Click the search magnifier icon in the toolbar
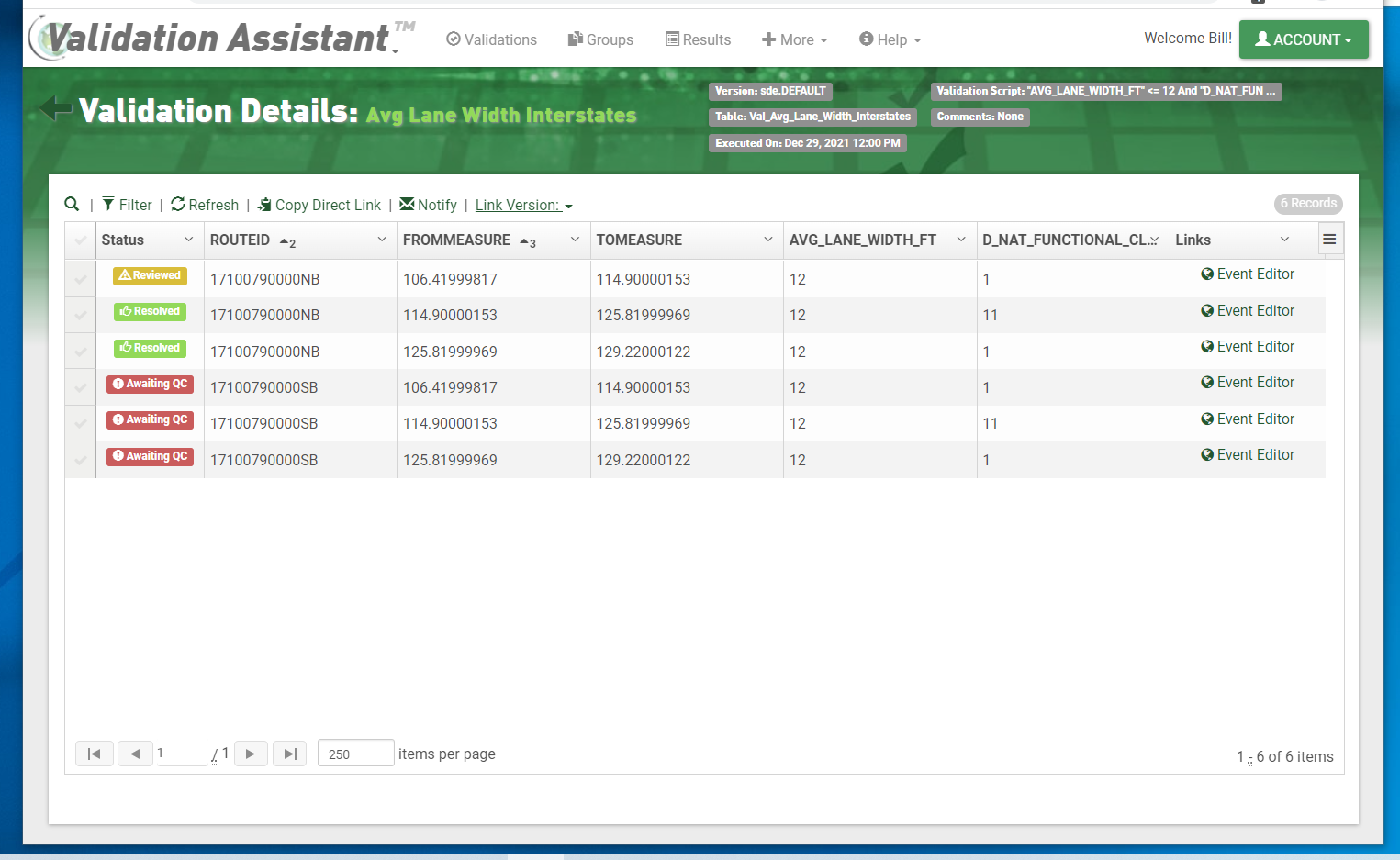Viewport: 1400px width, 860px height. pos(72,204)
